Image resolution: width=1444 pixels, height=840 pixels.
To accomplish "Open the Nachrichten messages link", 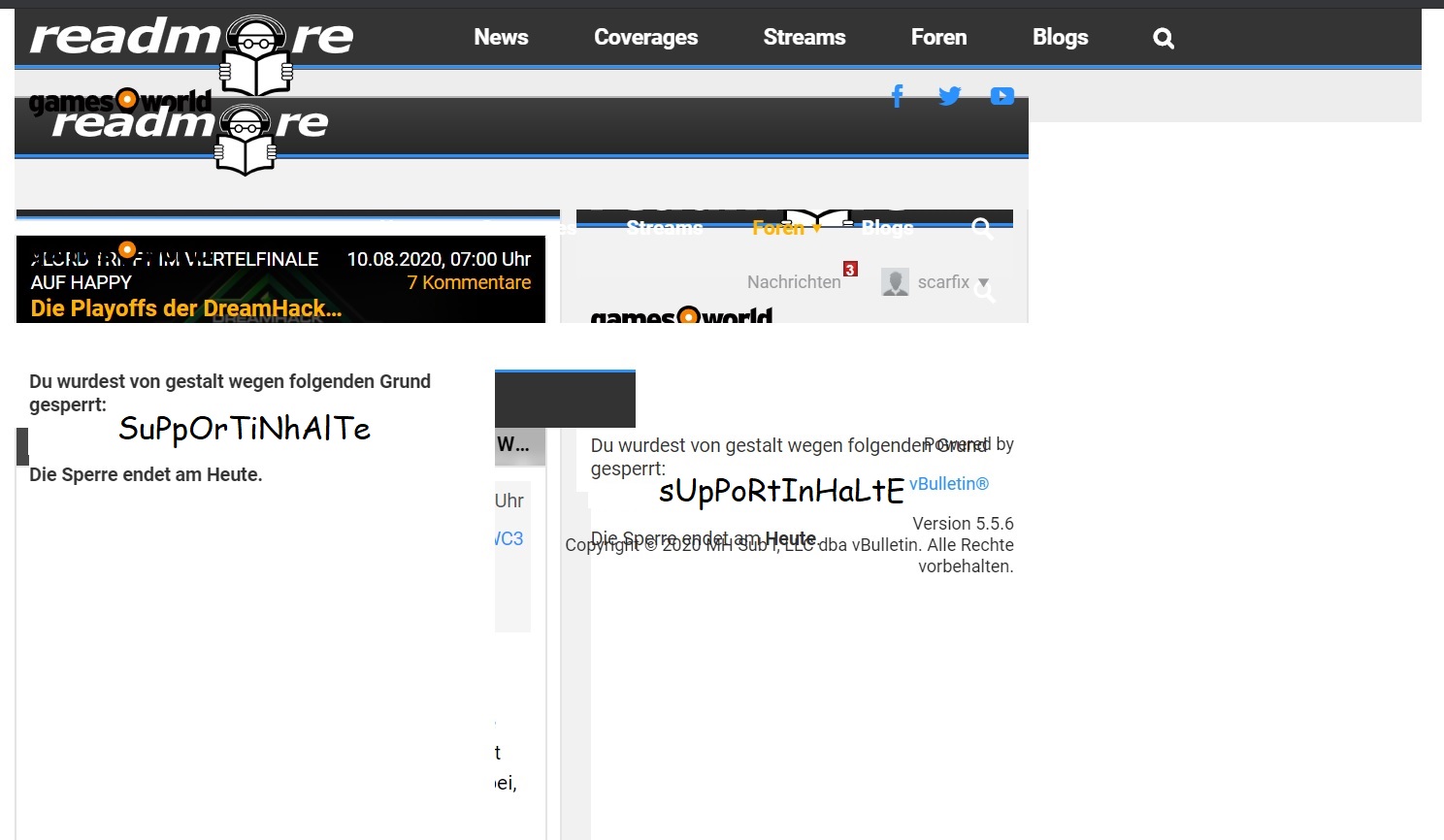I will click(x=793, y=282).
